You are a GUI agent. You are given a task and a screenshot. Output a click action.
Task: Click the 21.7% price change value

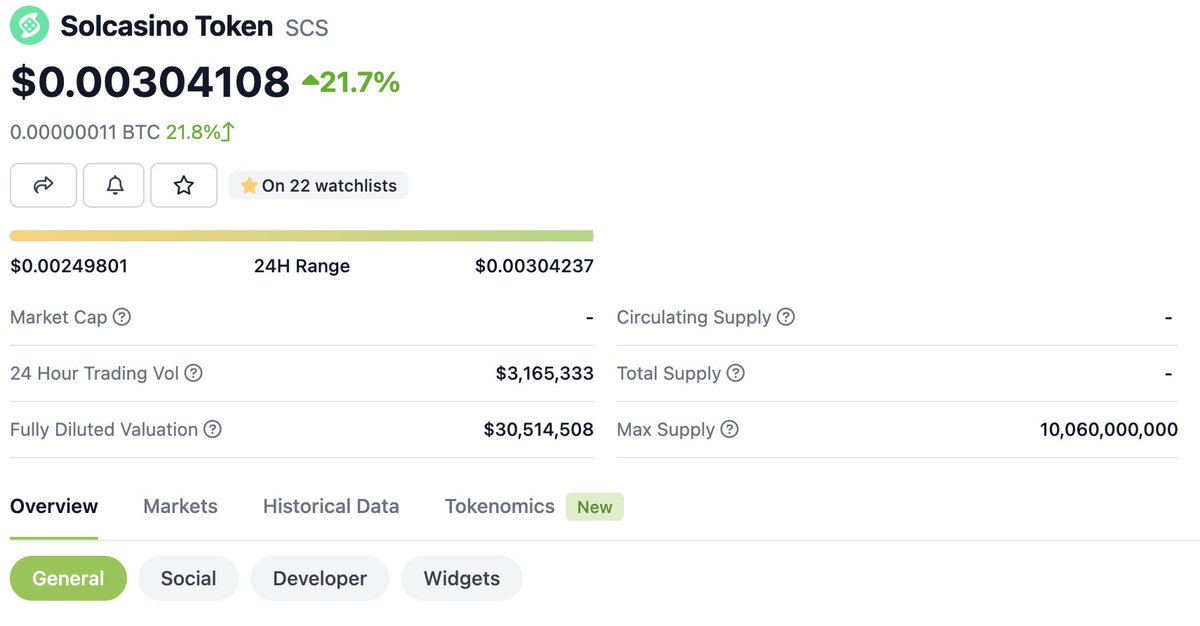coord(360,82)
